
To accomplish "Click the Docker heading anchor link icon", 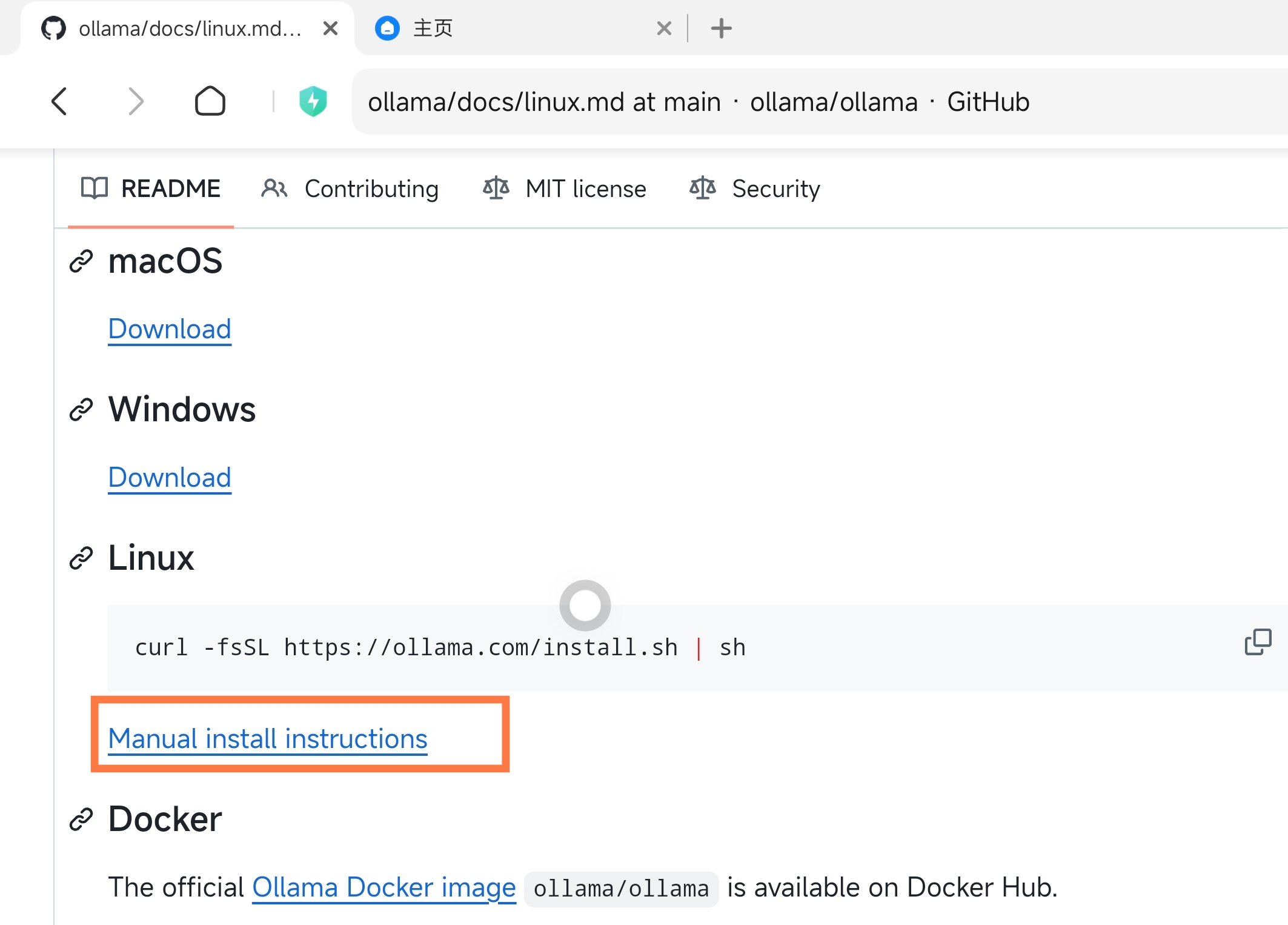I will click(81, 820).
